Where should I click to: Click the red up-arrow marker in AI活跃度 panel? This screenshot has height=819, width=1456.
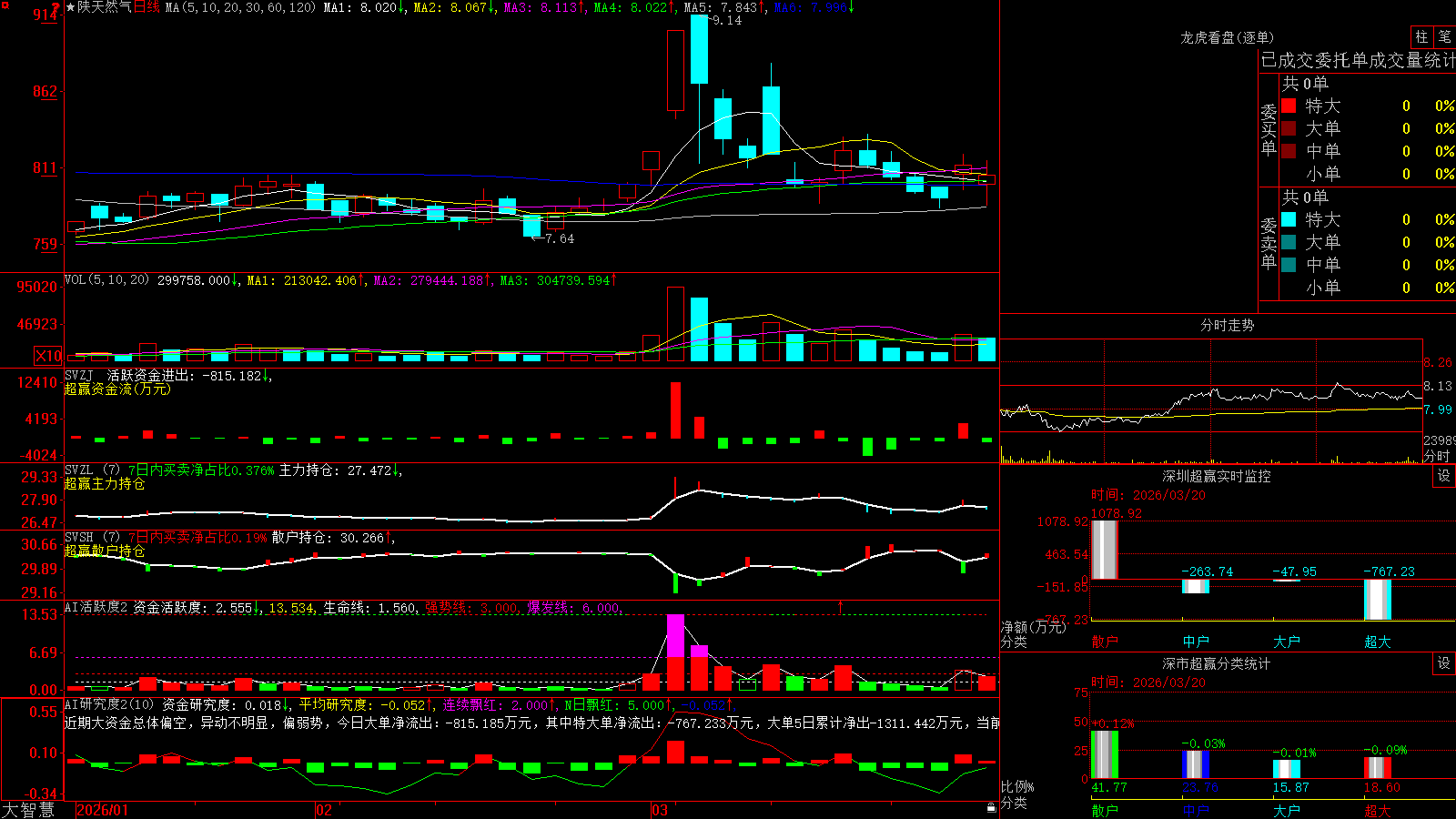[840, 606]
